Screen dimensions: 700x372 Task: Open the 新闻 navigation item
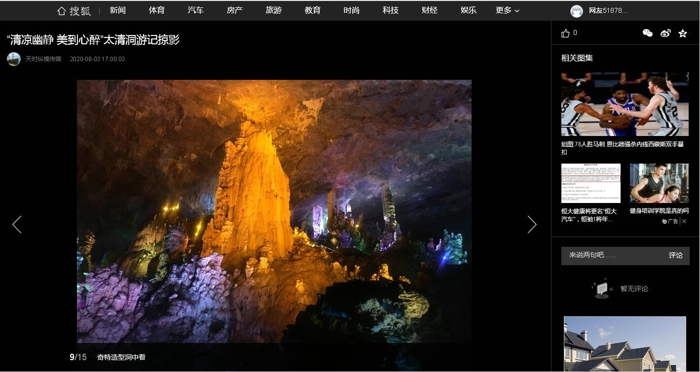tap(118, 11)
